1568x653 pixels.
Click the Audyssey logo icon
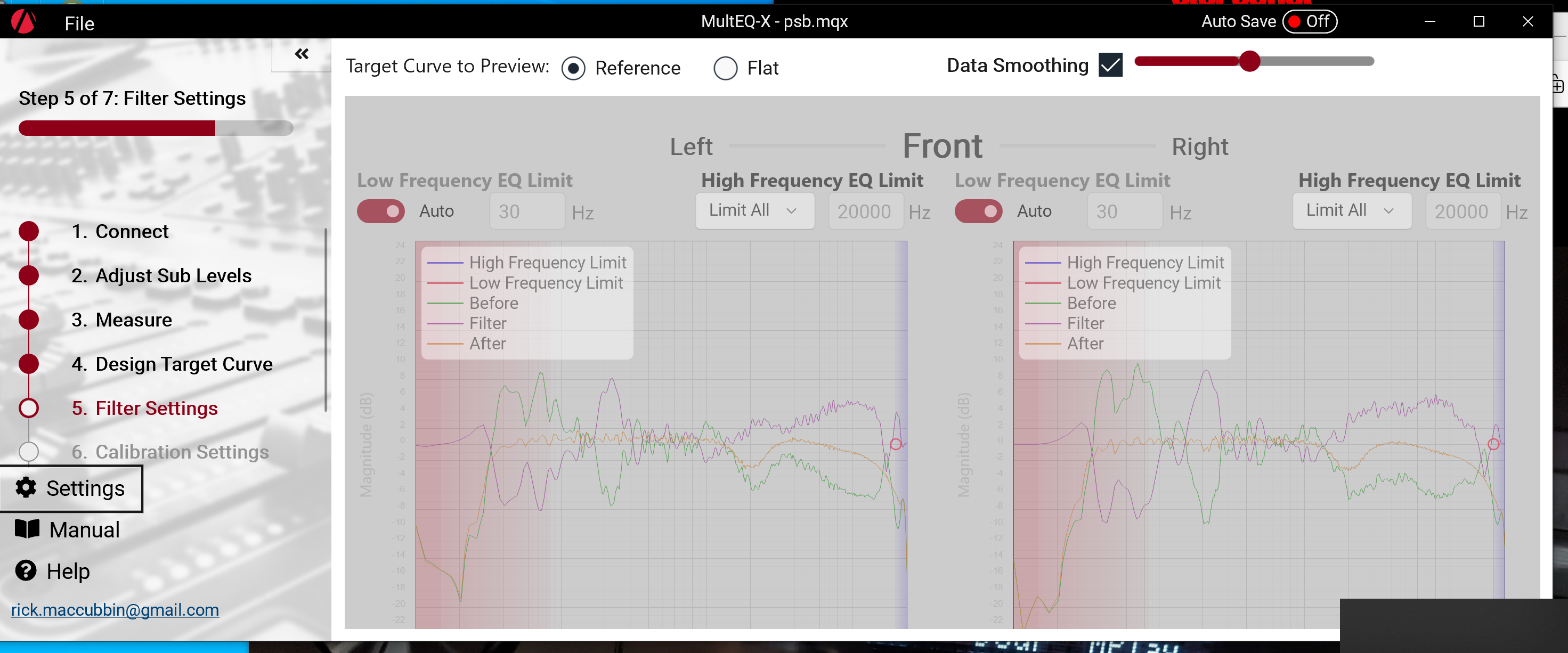(24, 22)
